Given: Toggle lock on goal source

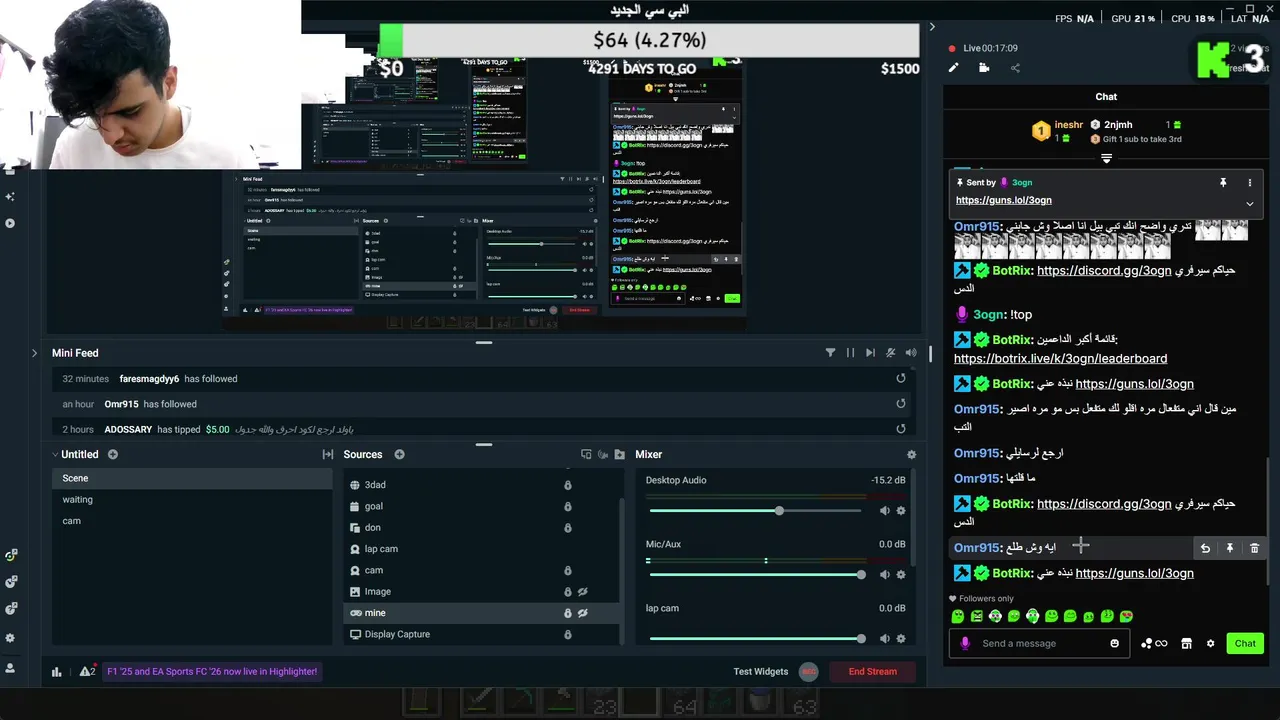Looking at the screenshot, I should pyautogui.click(x=567, y=506).
